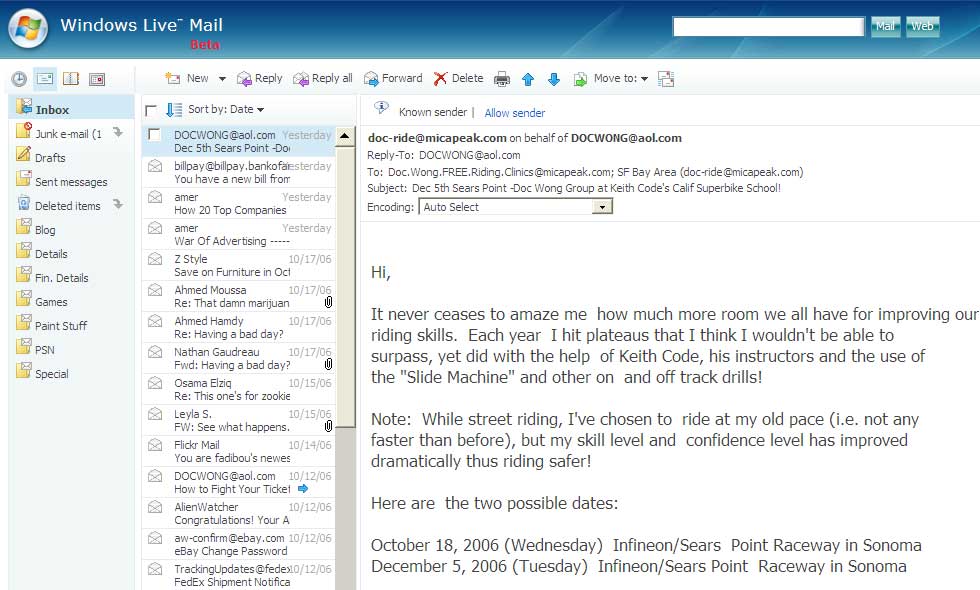Go to previous message with up arrow

[528, 79]
